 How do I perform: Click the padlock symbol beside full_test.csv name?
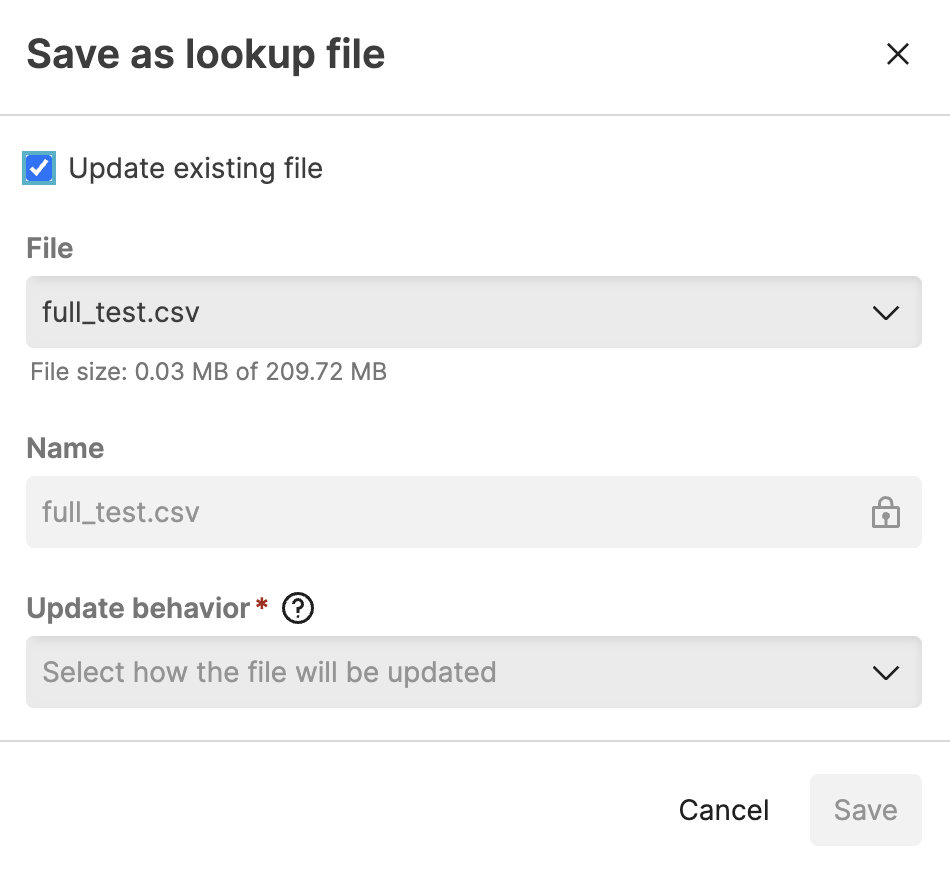pos(885,512)
